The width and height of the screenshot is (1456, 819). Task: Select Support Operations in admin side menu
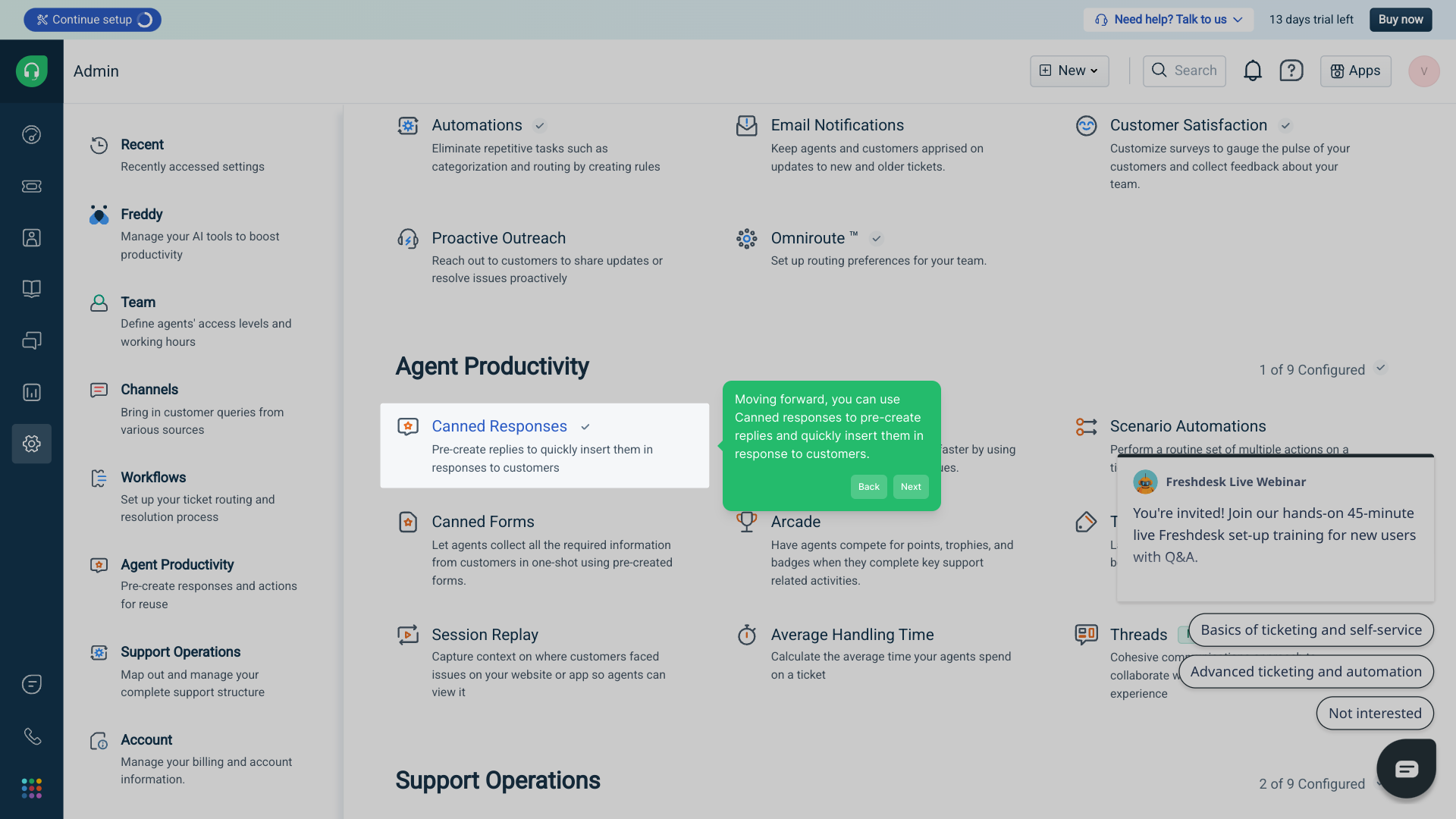pos(180,651)
